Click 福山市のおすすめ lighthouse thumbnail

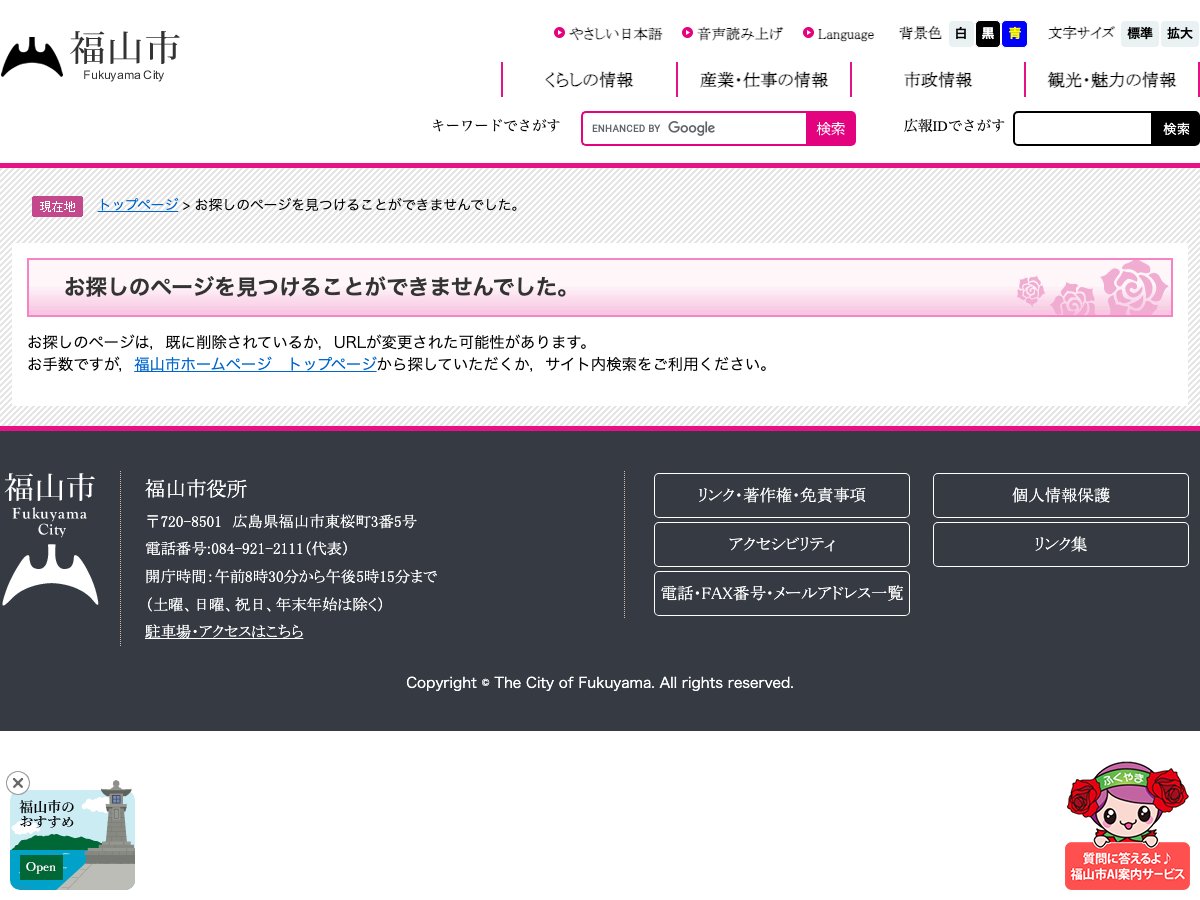(x=72, y=836)
